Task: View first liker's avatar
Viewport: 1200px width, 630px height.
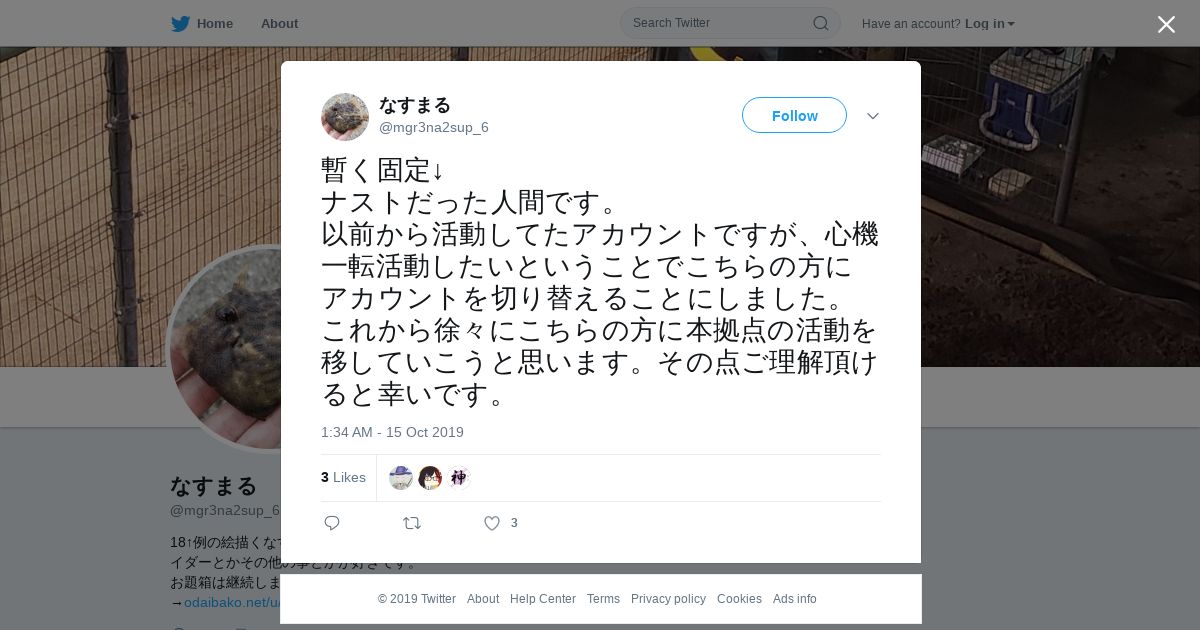Action: click(x=401, y=478)
